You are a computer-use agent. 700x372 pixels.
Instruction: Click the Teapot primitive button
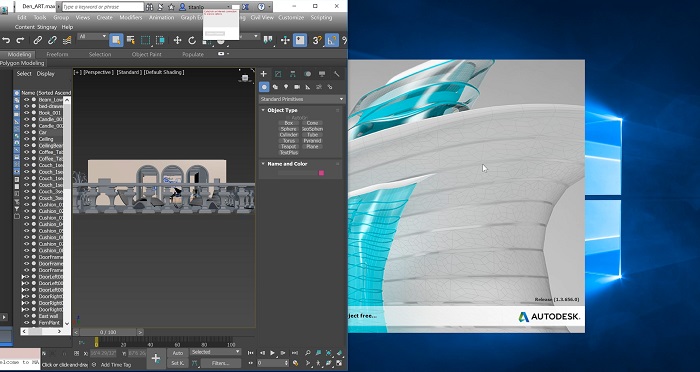[x=289, y=146]
